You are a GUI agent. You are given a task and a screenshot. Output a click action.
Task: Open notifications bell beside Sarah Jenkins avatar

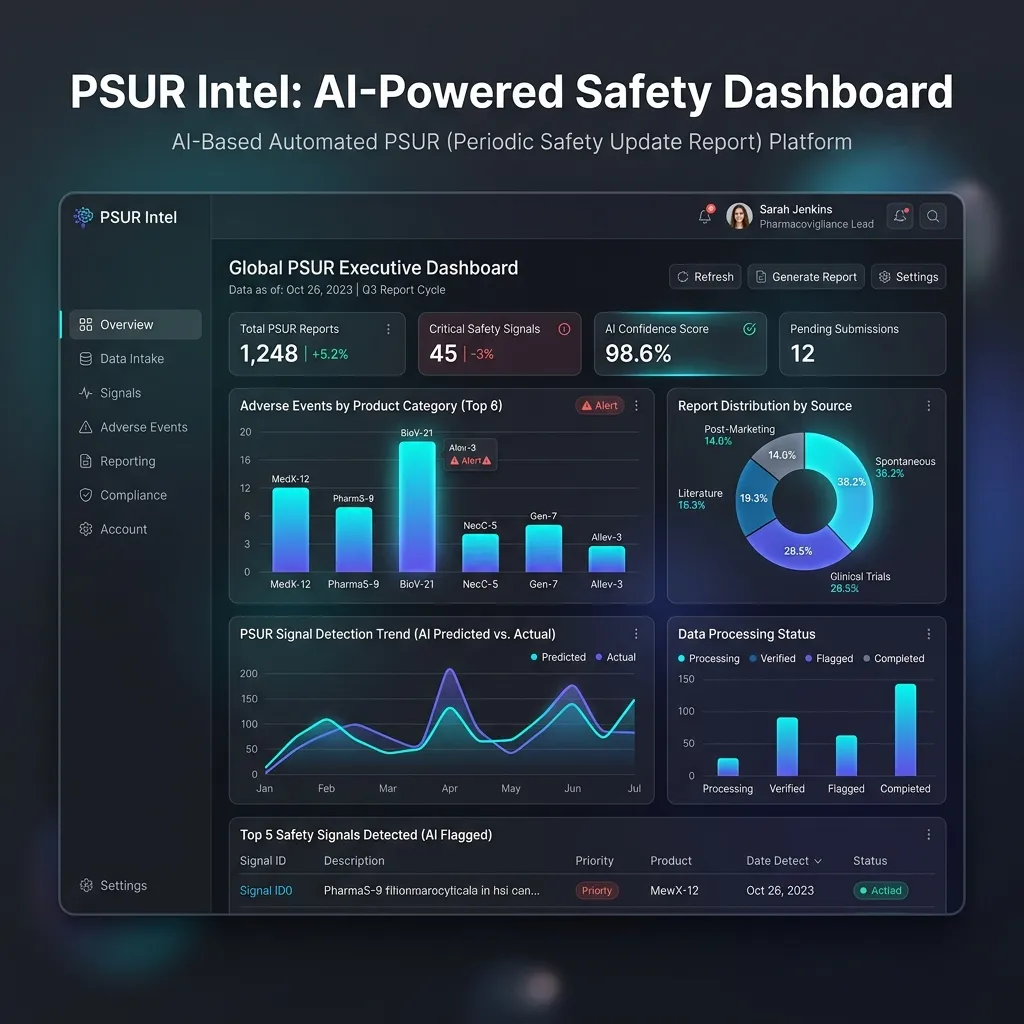click(705, 215)
